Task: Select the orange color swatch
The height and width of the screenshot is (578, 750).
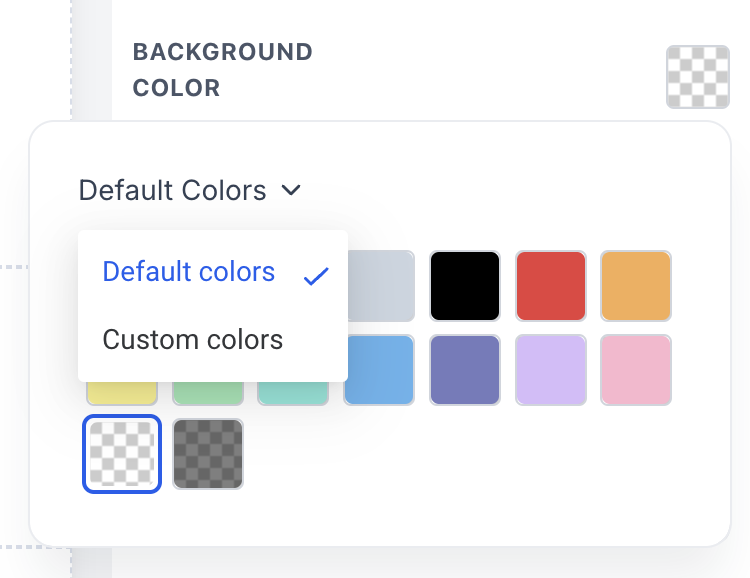Action: 636,286
